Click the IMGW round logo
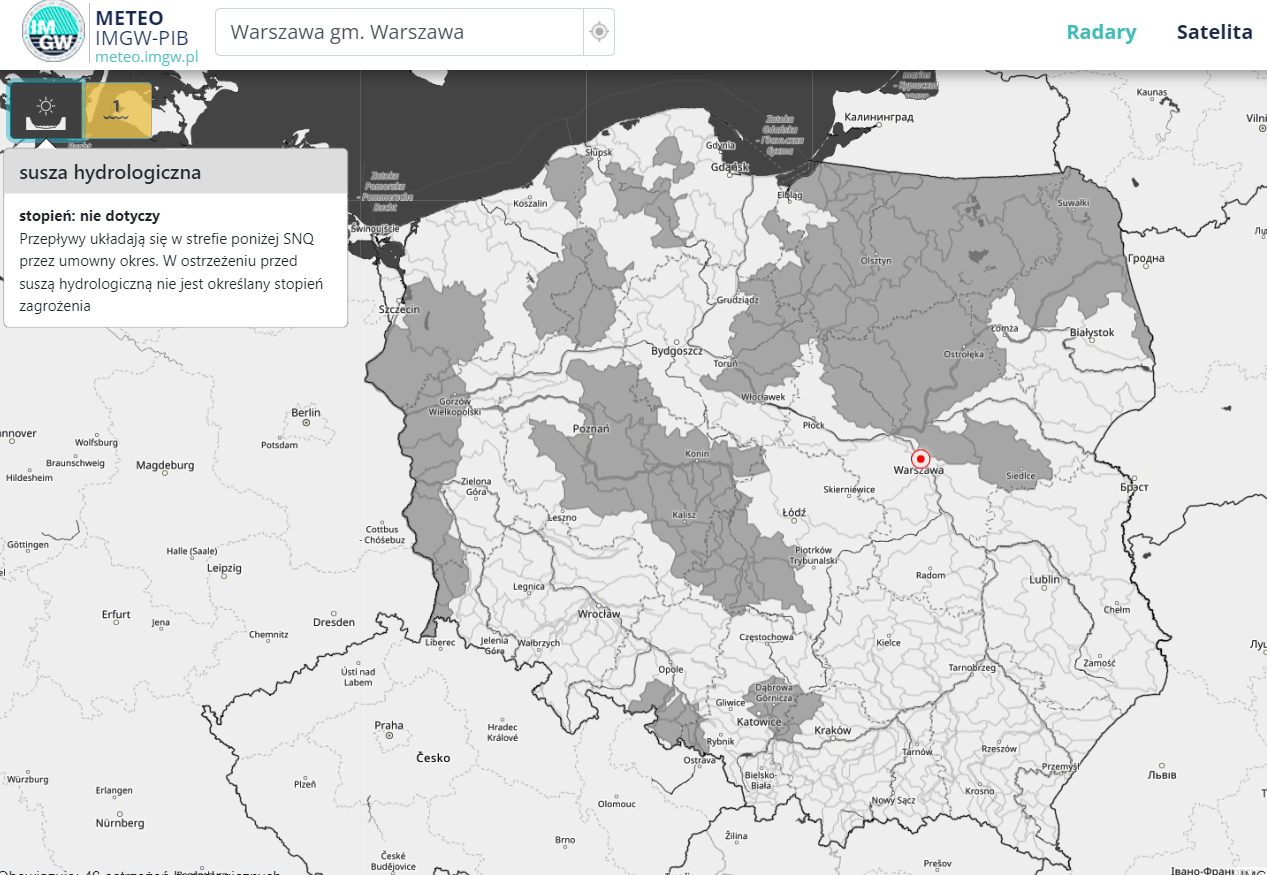1267x875 pixels. coord(54,32)
